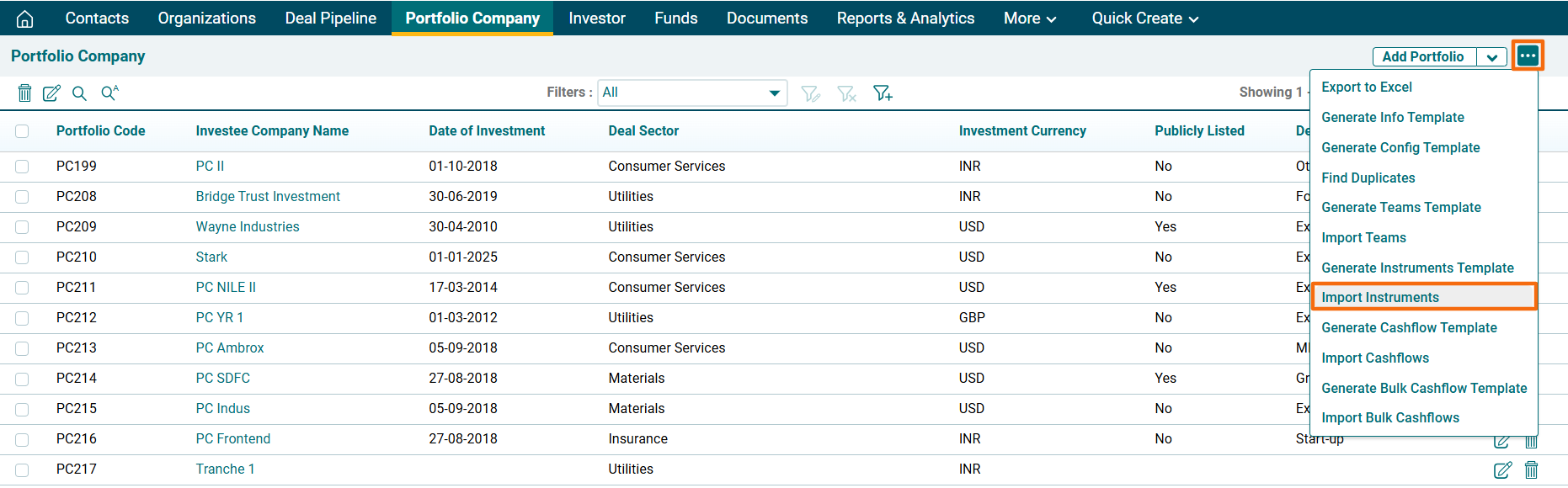Screen dimensions: 1568x488
Task: Click the trash delete icon in toolbar
Action: [x=25, y=93]
